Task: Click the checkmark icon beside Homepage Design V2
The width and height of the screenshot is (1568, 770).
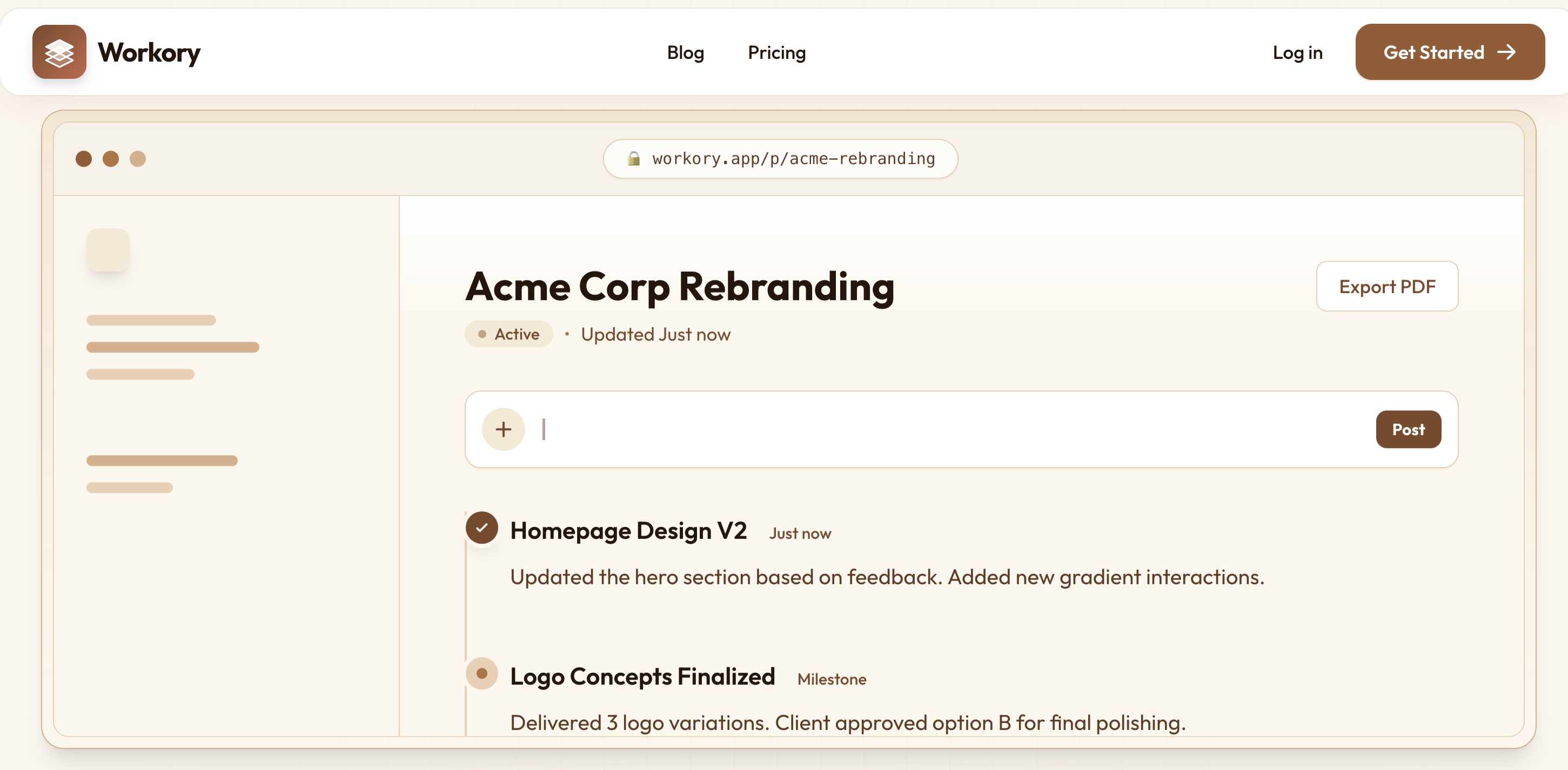Action: pos(481,528)
